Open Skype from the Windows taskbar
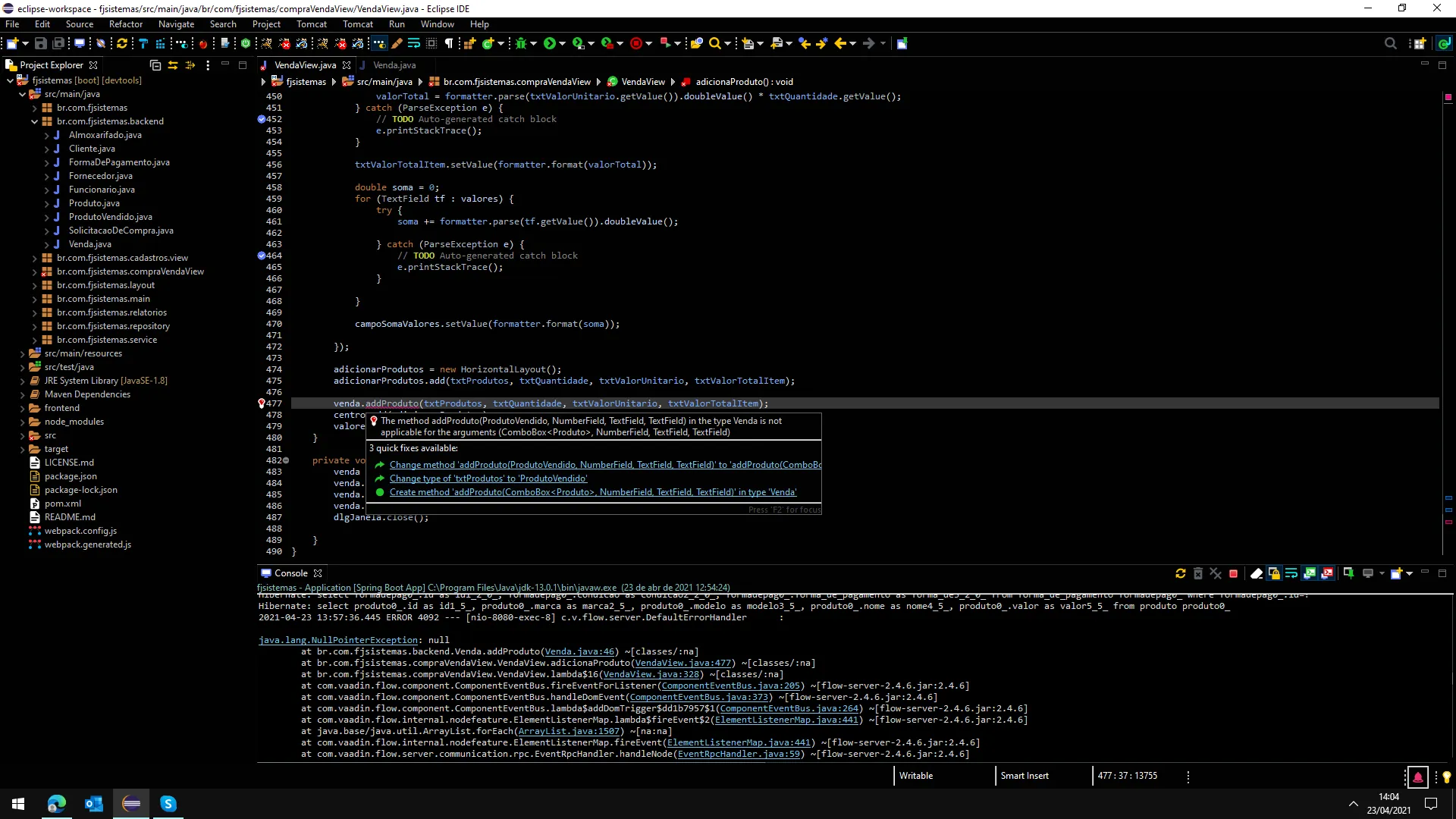This screenshot has width=1456, height=819. (168, 804)
